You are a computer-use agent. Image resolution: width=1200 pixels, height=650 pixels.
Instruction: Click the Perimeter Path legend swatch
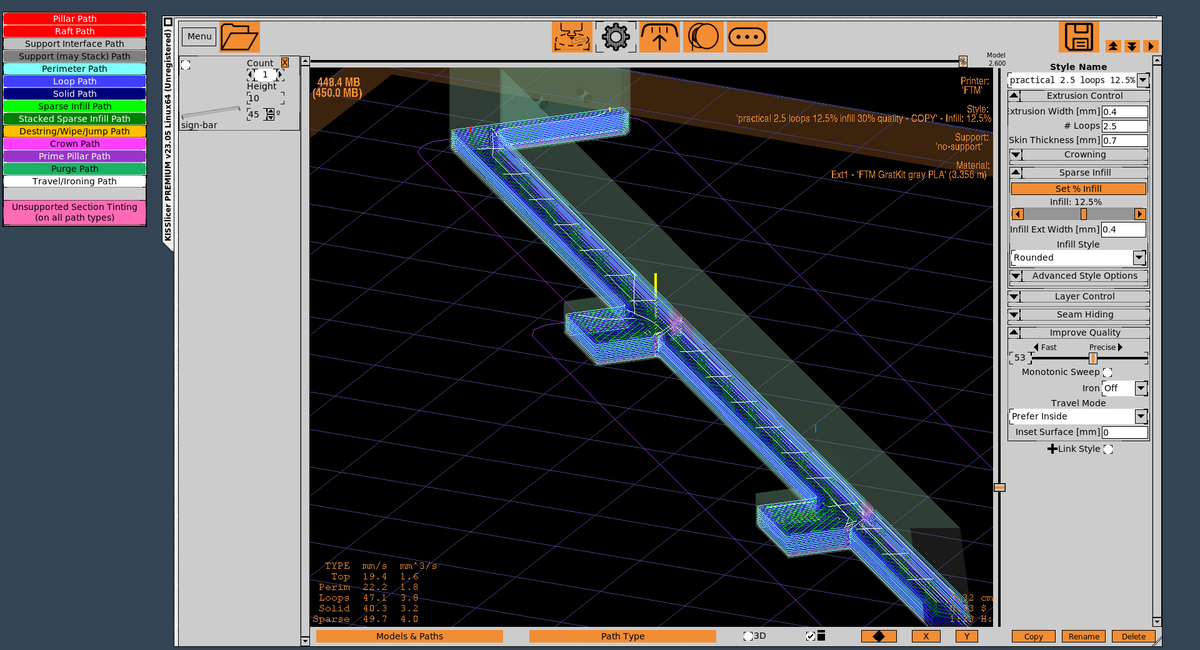[x=75, y=69]
